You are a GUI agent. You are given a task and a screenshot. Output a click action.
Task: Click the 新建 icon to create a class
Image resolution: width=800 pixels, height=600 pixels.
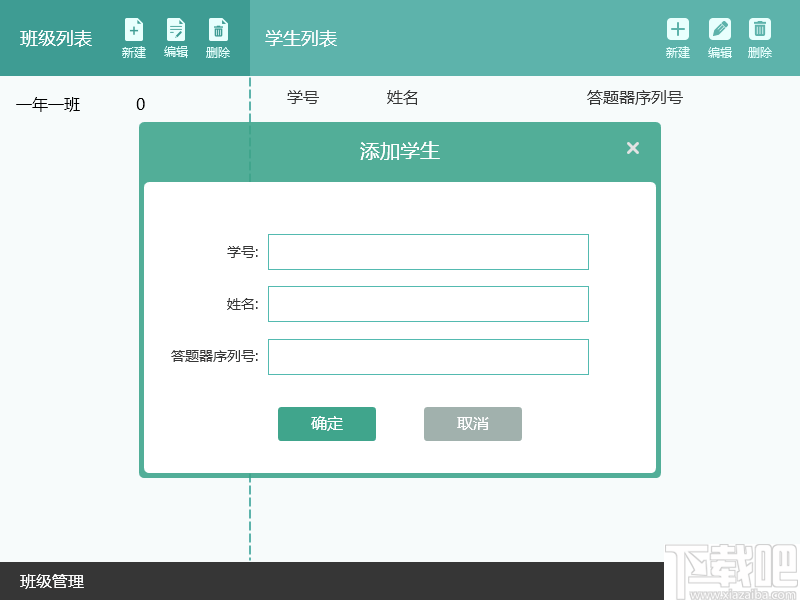[133, 30]
